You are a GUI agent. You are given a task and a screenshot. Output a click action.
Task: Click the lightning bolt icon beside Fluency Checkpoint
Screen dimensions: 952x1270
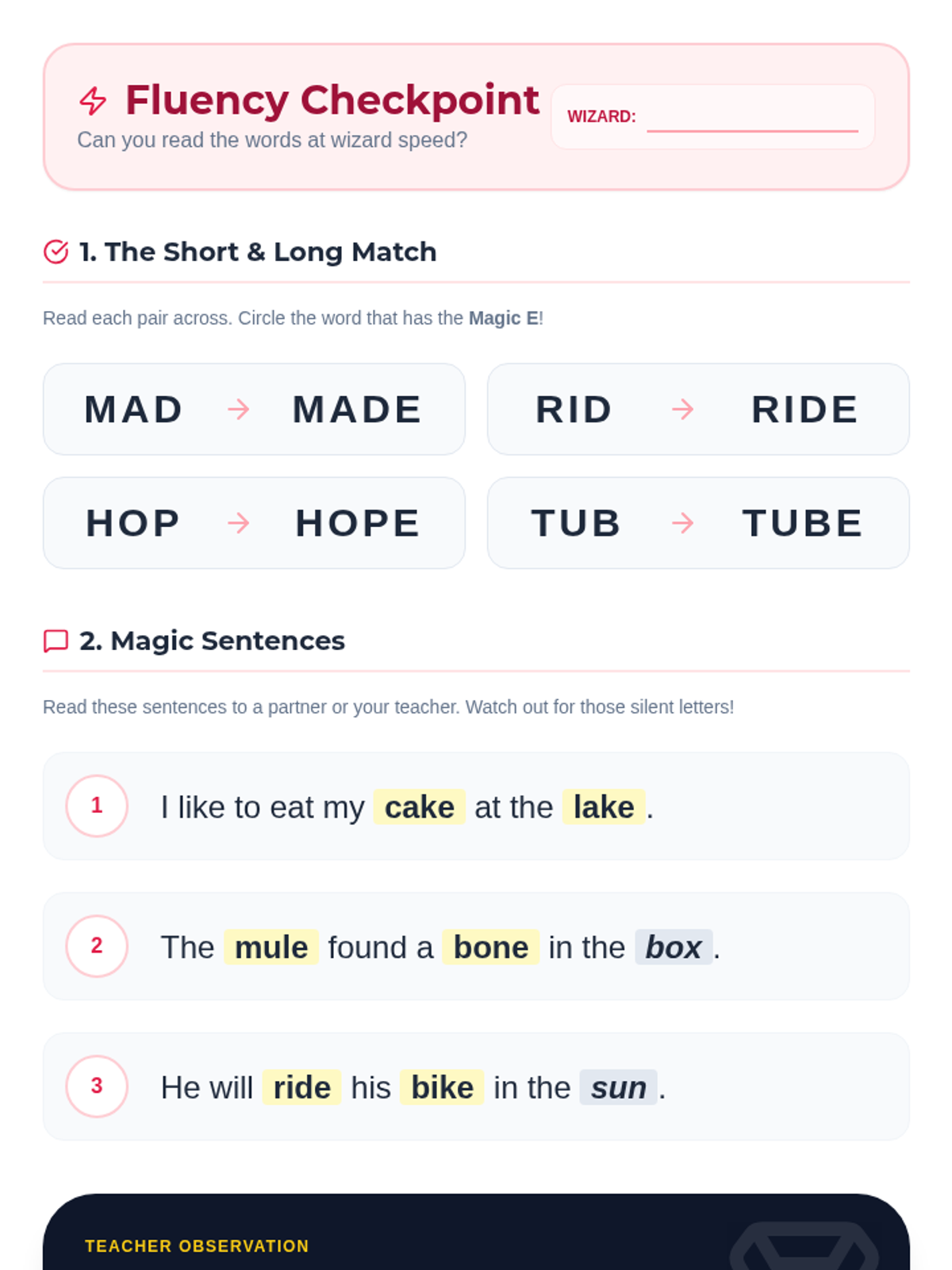click(93, 101)
